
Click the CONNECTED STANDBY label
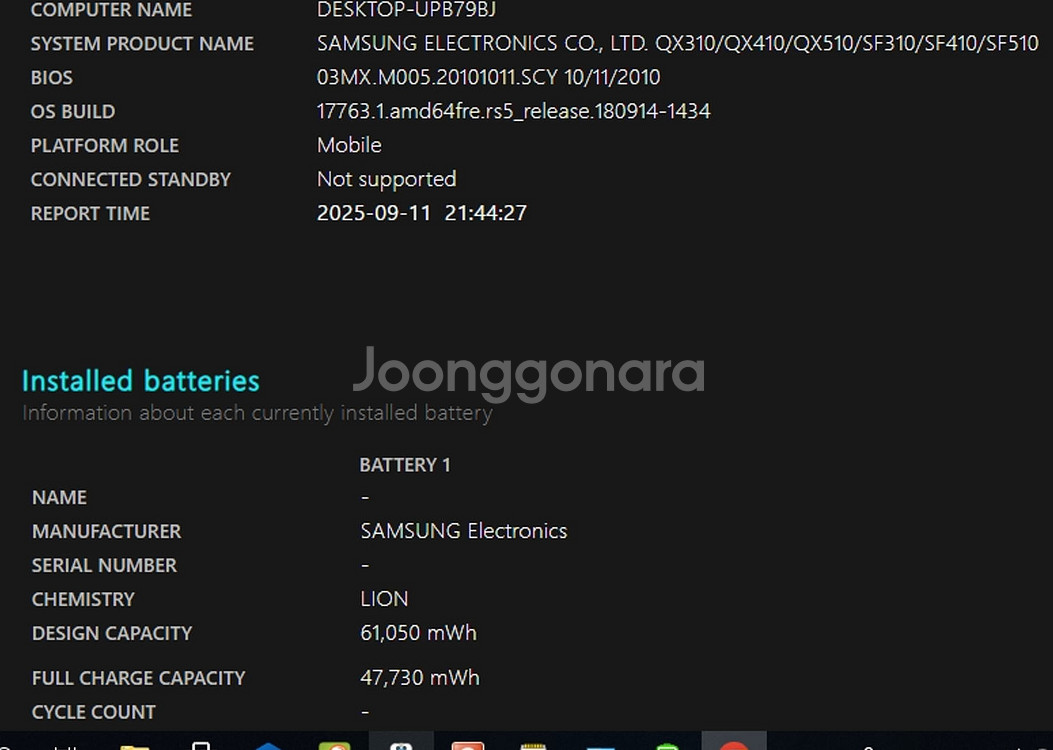(x=131, y=180)
